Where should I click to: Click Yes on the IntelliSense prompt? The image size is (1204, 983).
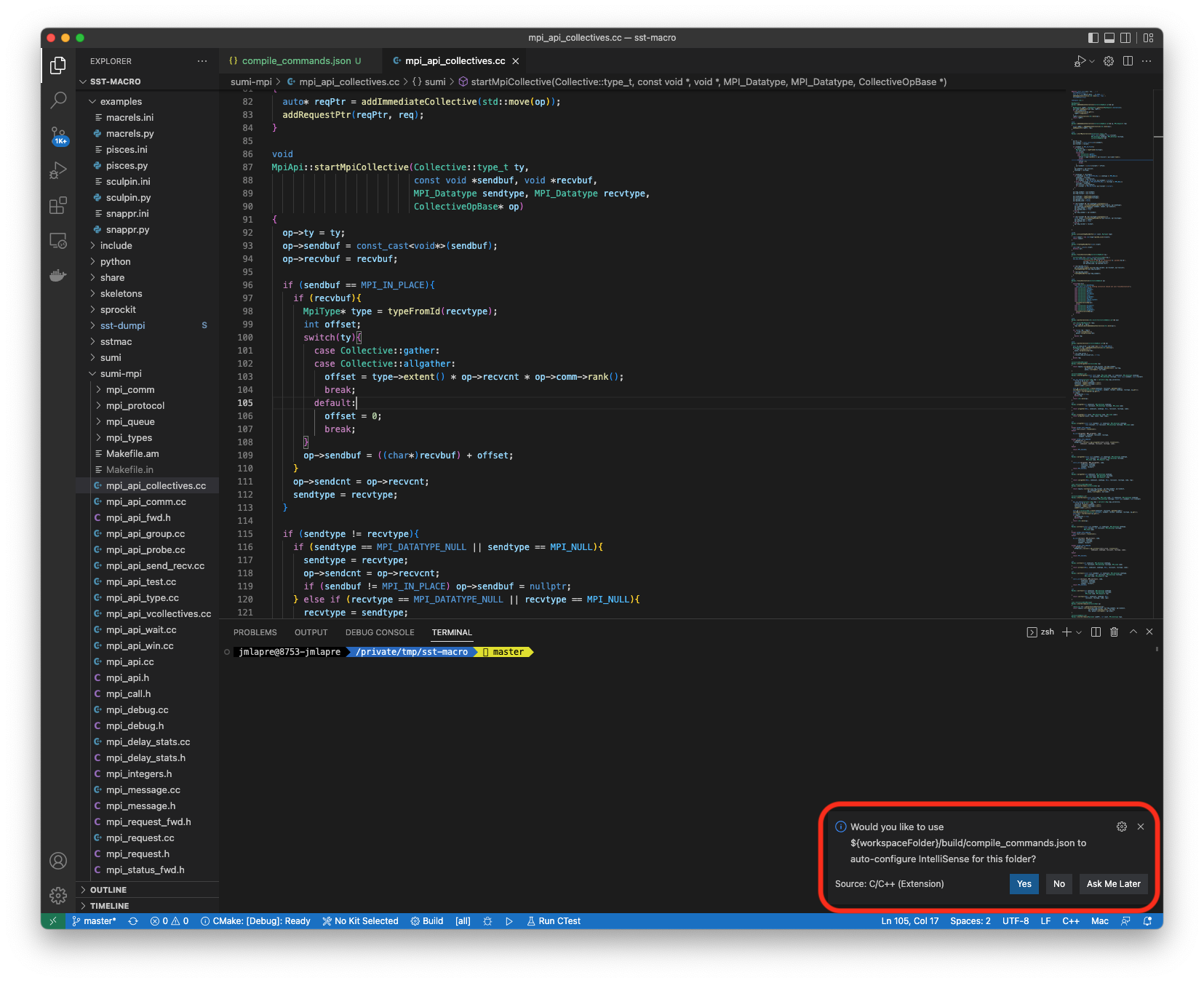[x=1024, y=884]
